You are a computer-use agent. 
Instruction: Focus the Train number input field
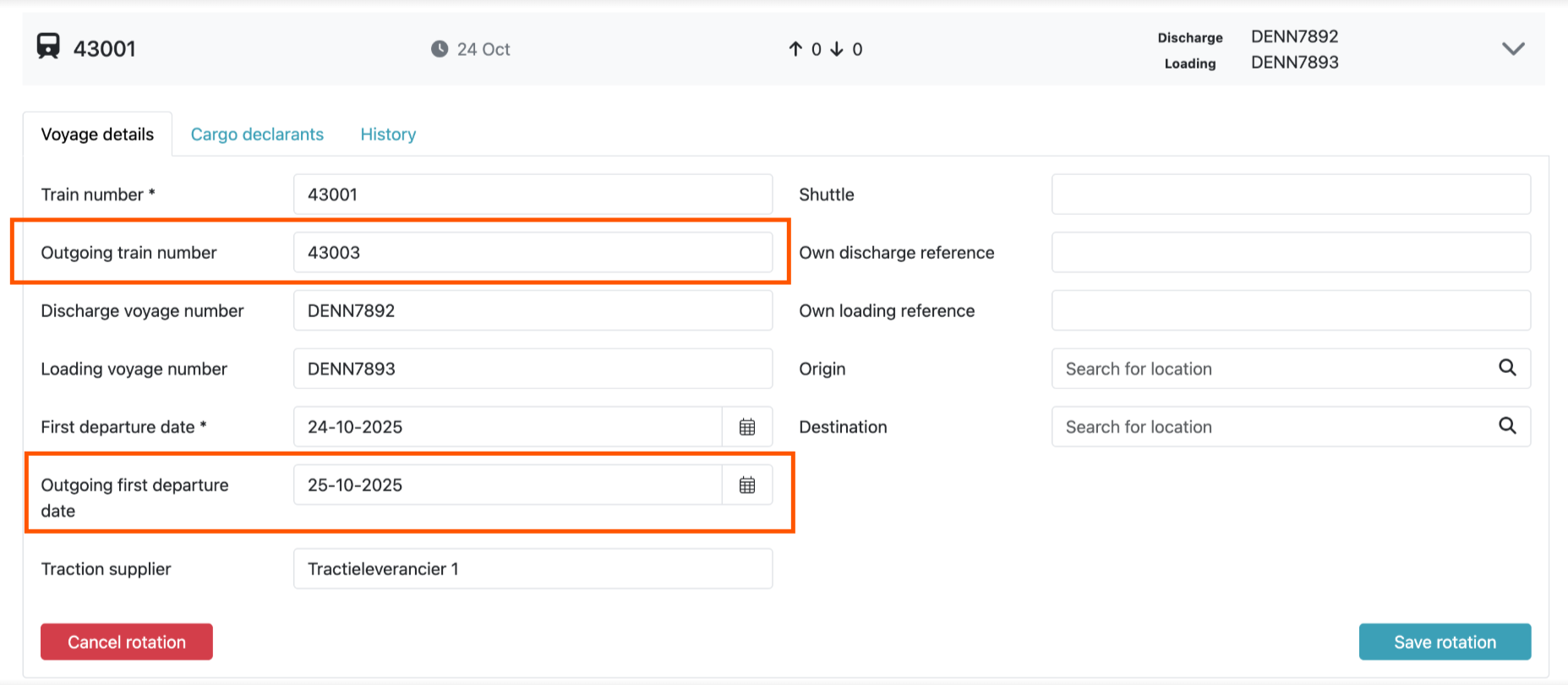point(533,195)
